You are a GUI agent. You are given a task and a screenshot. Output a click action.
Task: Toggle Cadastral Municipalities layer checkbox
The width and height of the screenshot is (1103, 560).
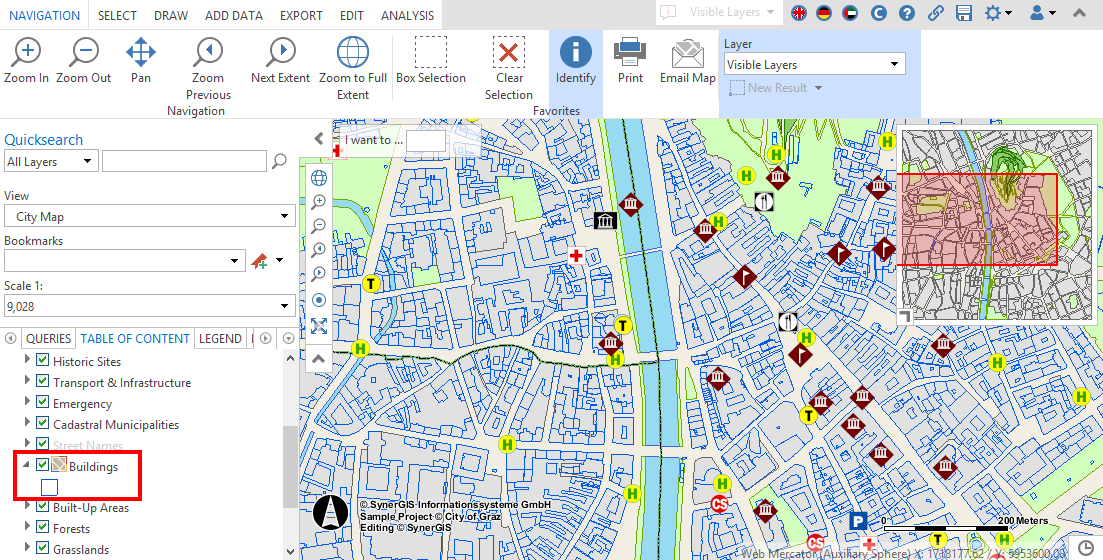[x=42, y=424]
